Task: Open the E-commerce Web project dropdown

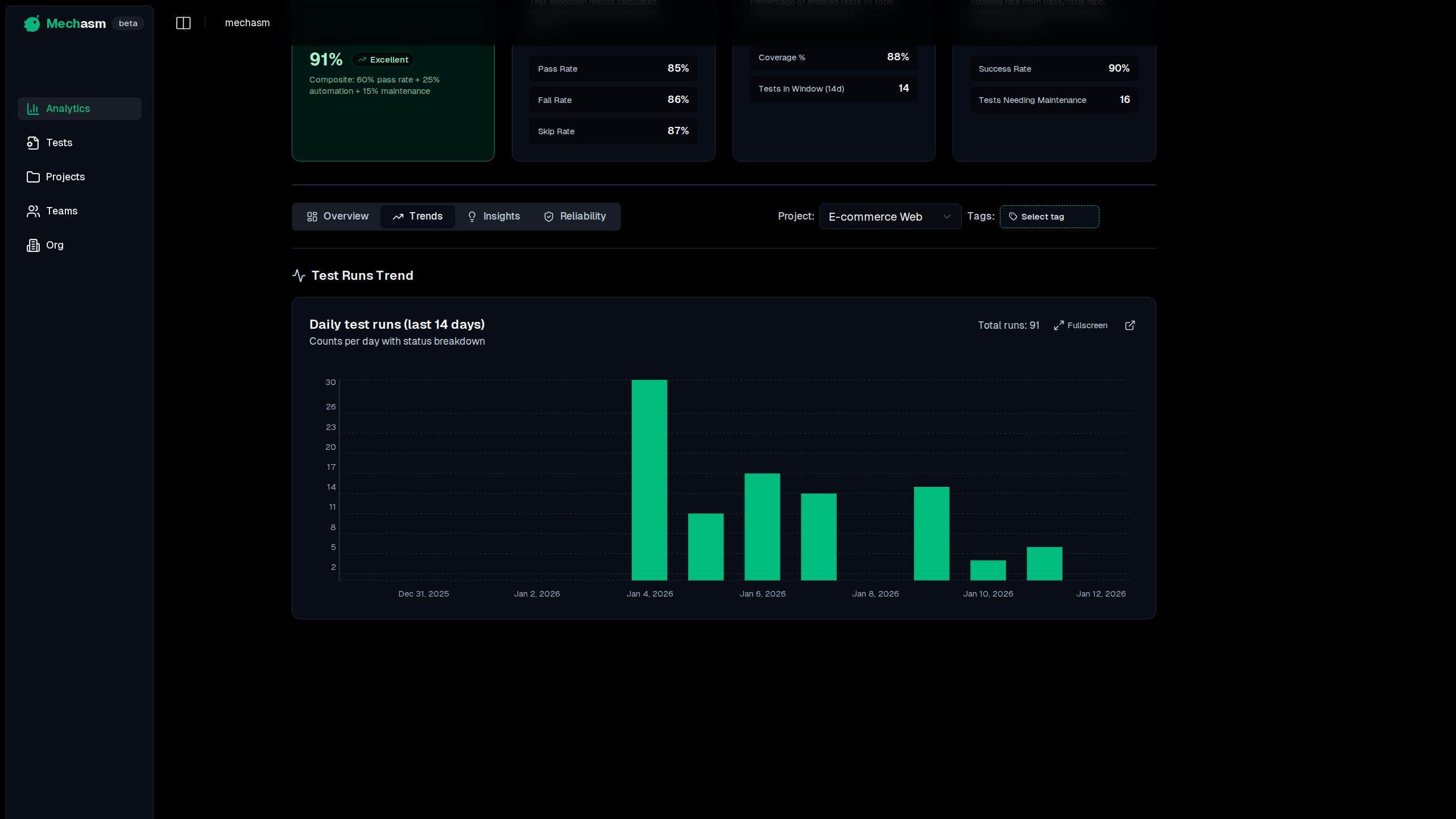Action: point(890,217)
